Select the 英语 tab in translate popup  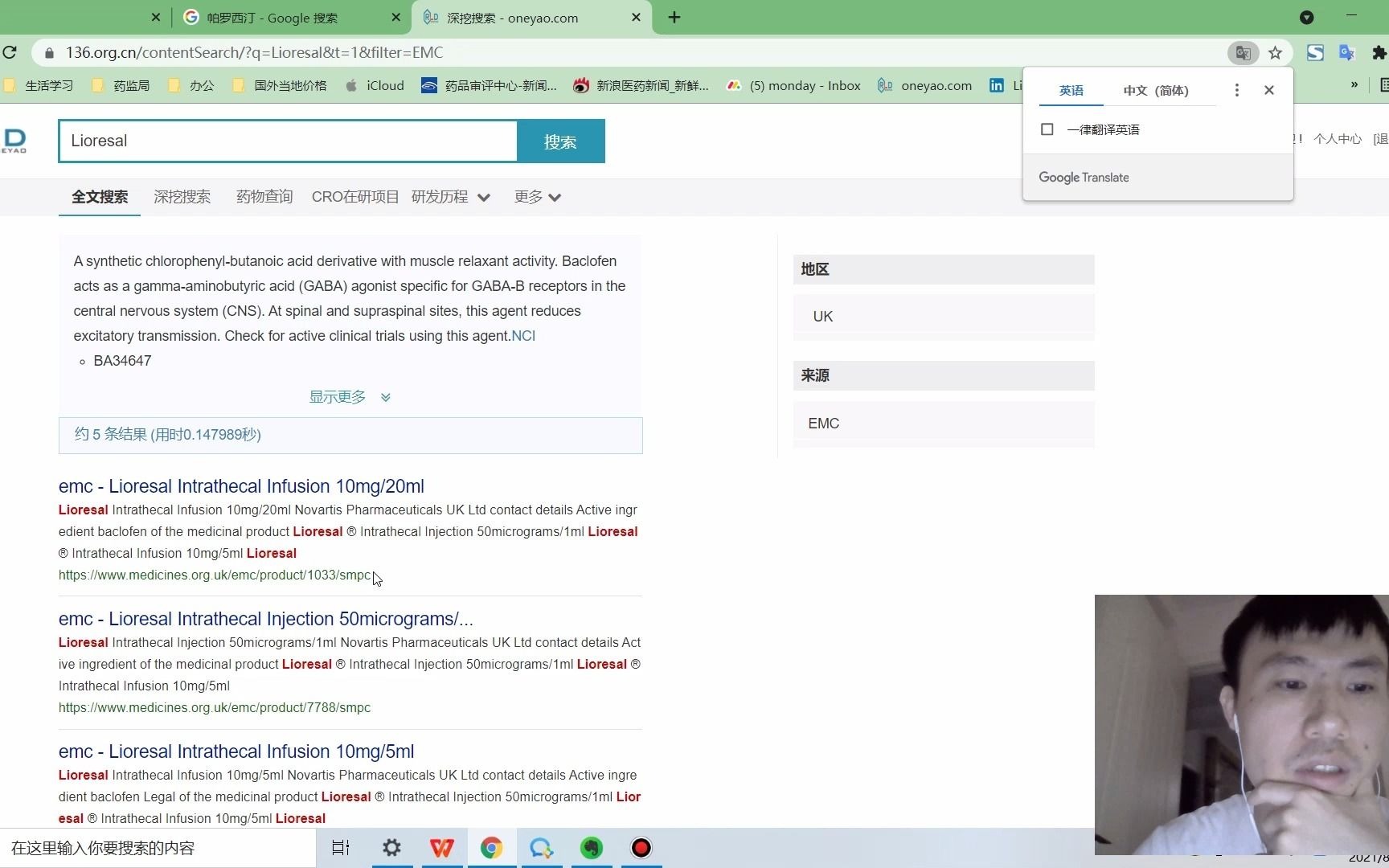tap(1071, 91)
